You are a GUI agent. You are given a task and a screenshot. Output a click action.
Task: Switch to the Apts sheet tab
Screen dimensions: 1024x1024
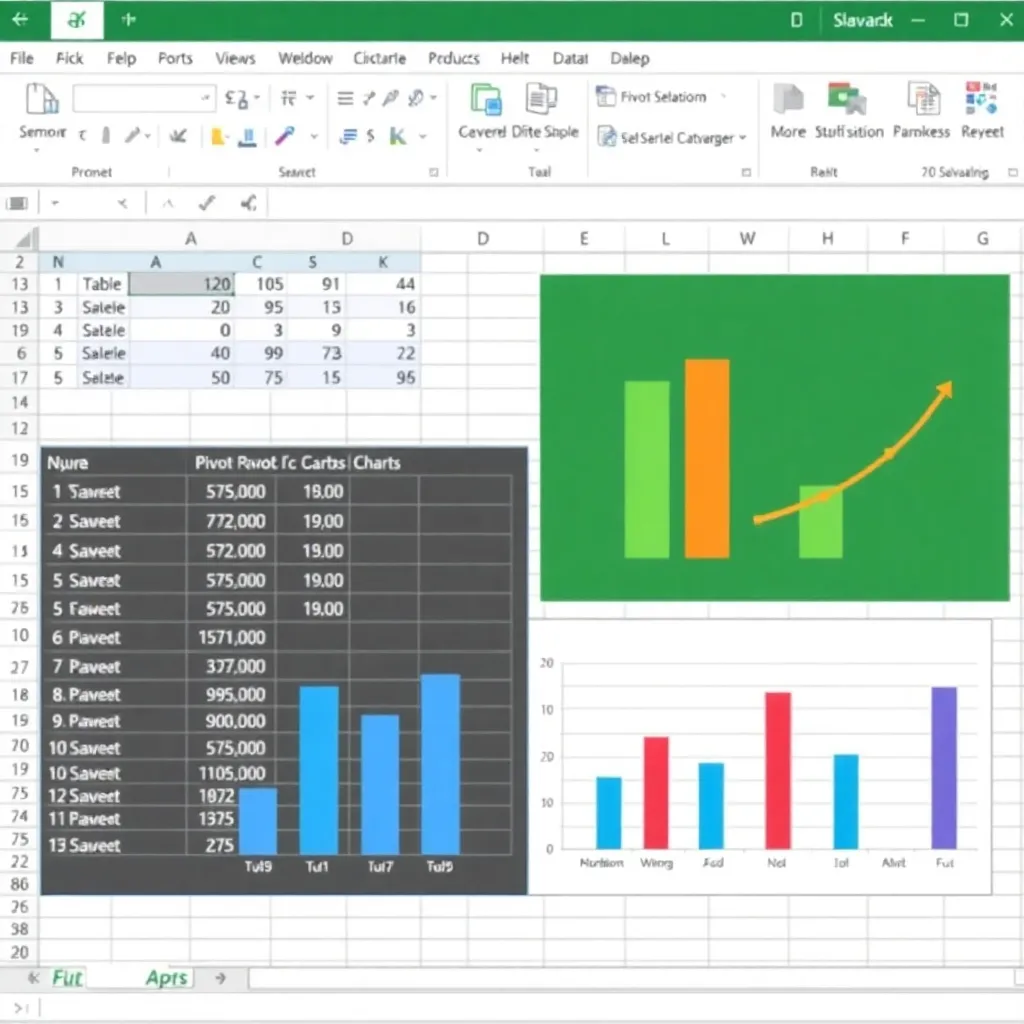166,978
